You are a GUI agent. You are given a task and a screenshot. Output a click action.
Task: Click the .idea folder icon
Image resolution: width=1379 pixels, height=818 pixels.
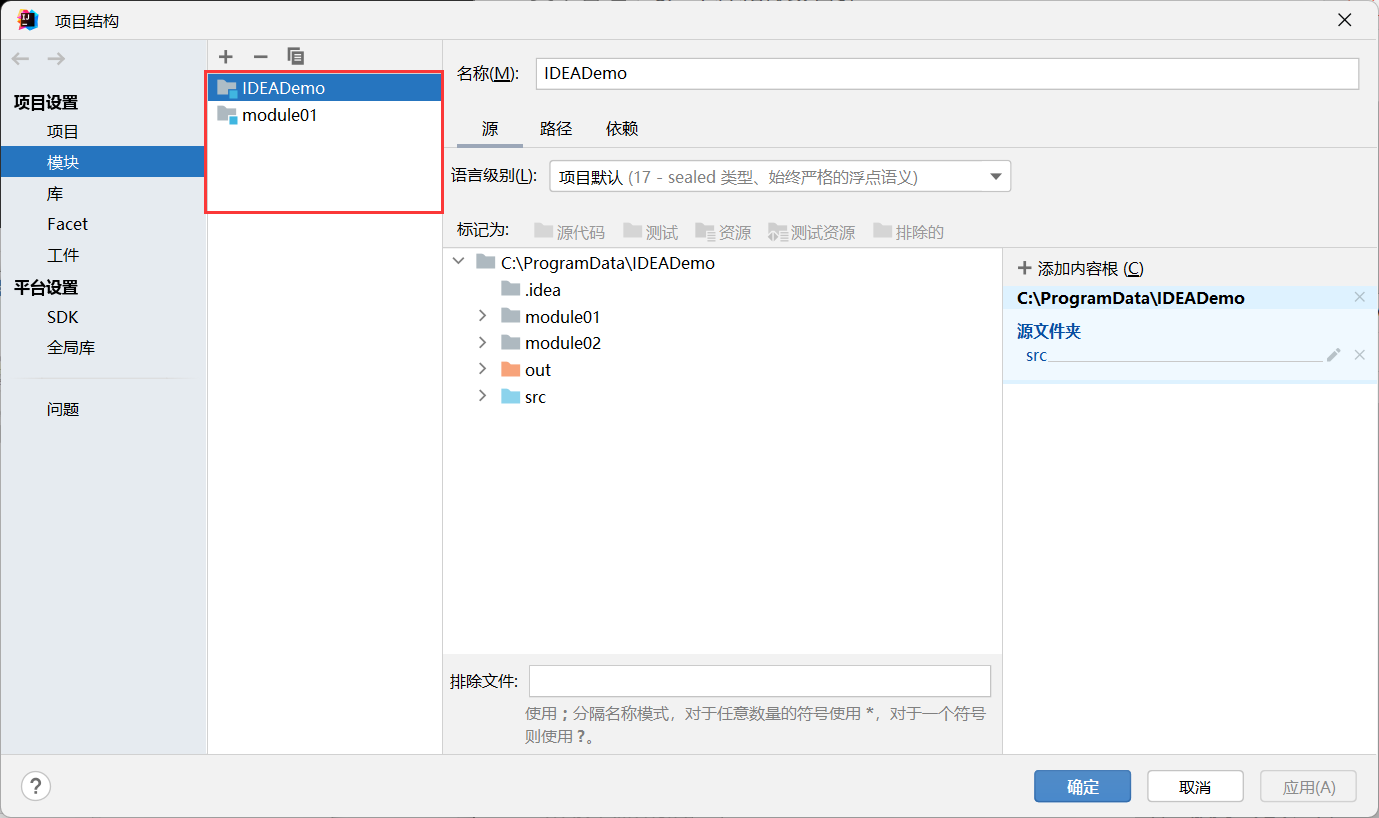[511, 290]
